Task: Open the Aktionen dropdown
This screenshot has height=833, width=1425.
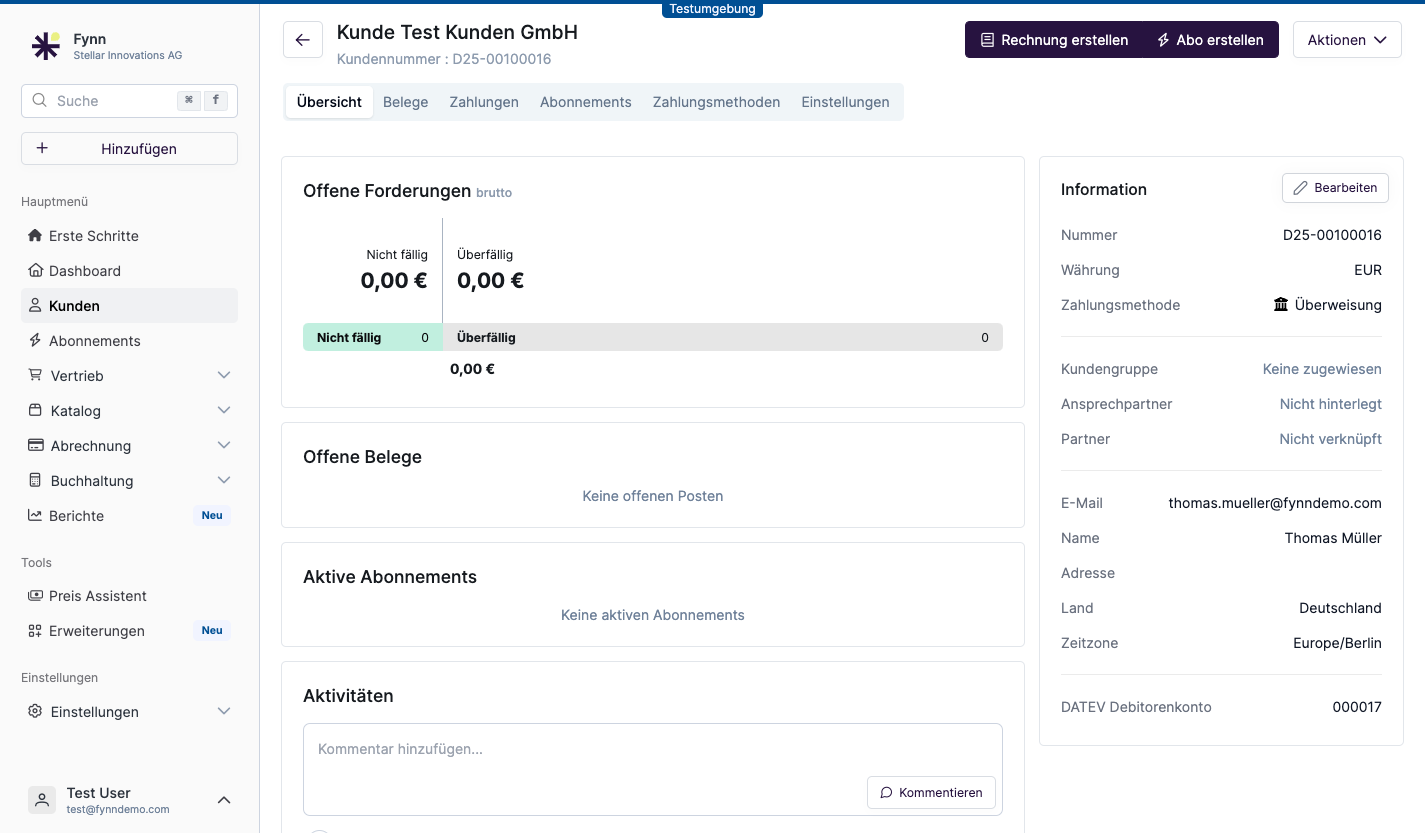Action: click(1347, 40)
